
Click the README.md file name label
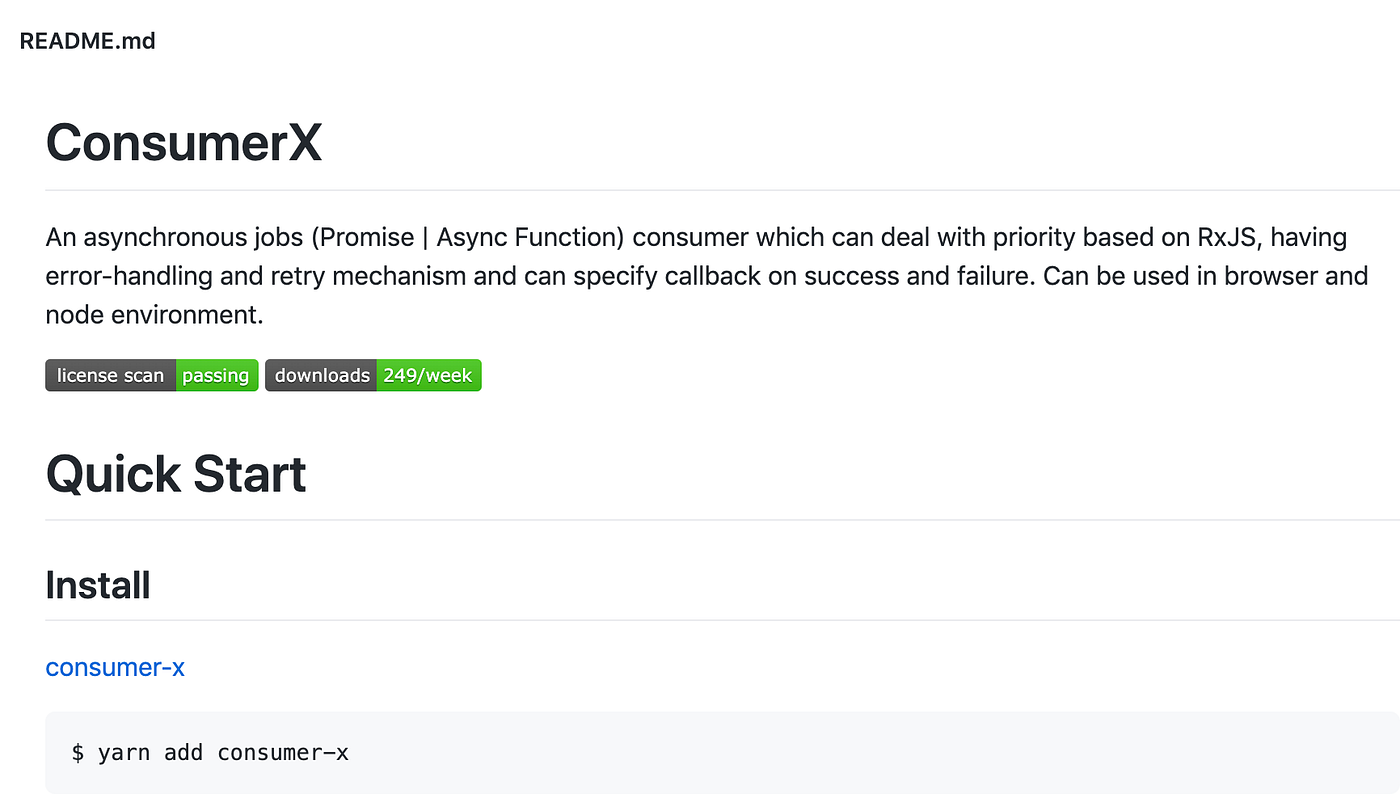87,41
